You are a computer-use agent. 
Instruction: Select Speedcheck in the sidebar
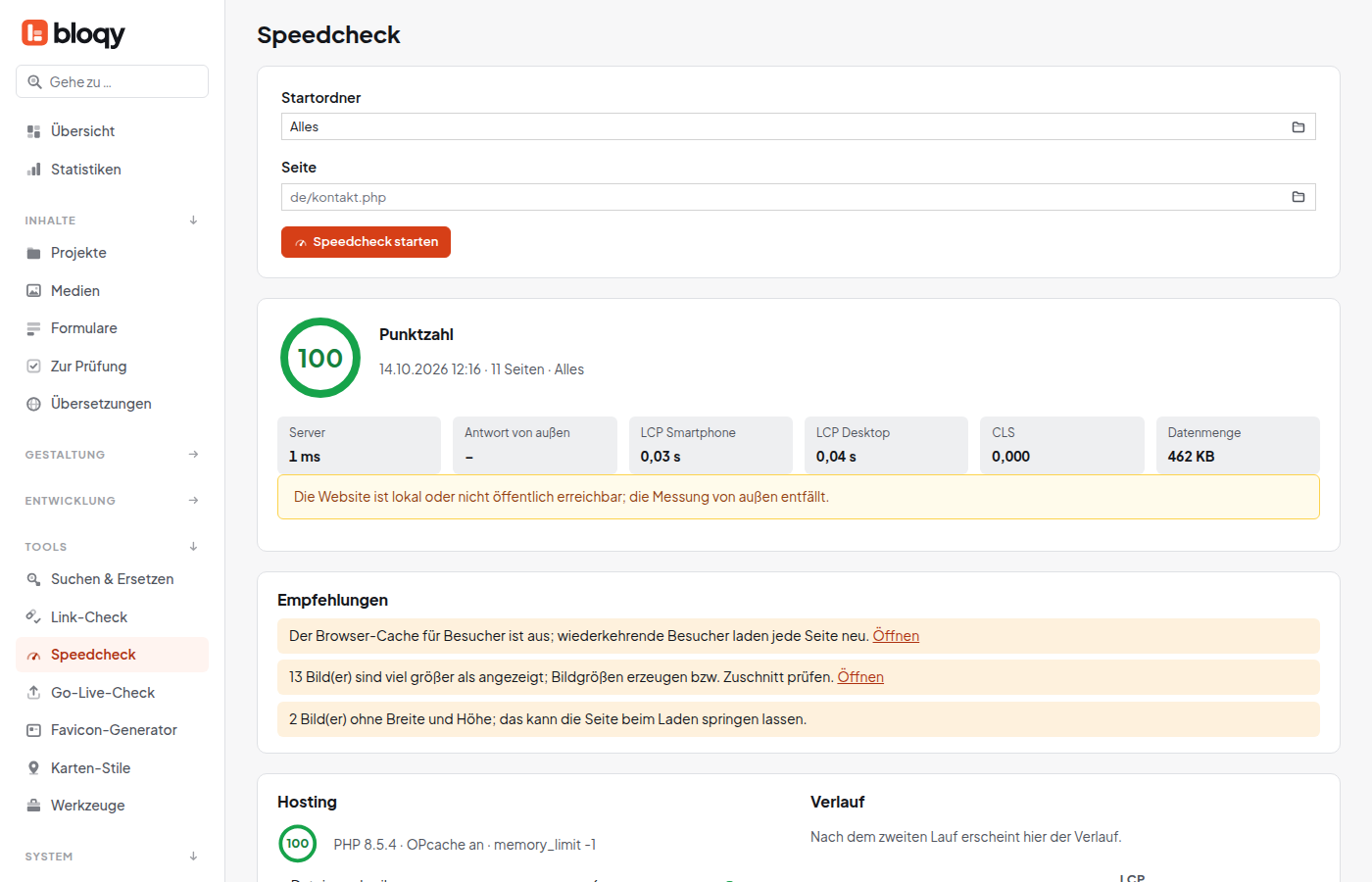pyautogui.click(x=112, y=655)
